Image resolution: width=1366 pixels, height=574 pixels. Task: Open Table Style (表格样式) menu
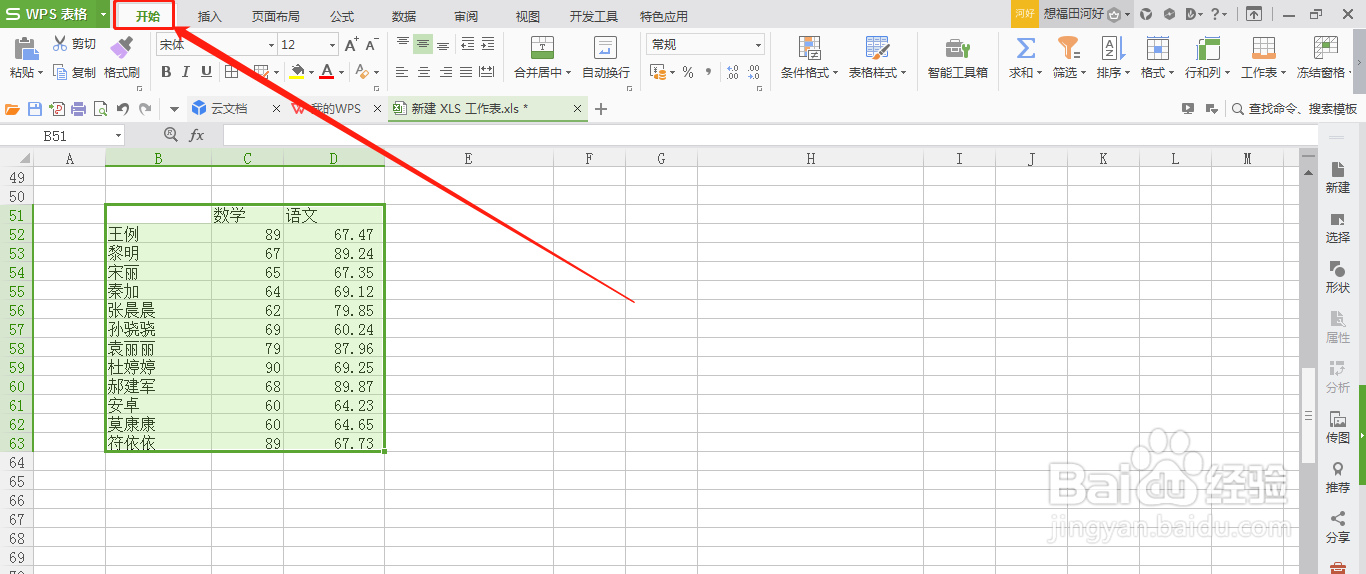tap(878, 58)
